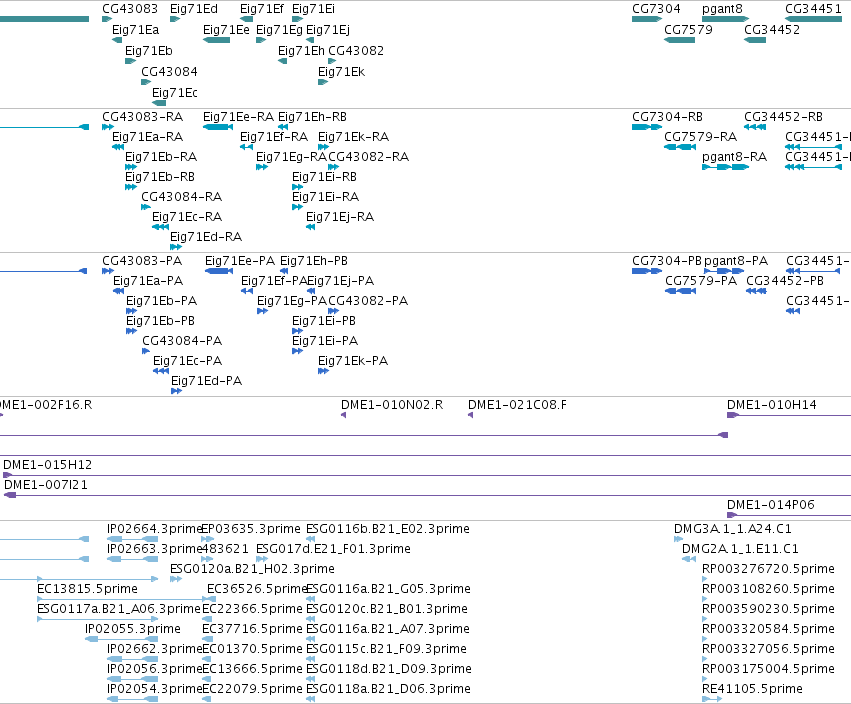Click the DME1-007I21 clone label
Viewport: 851px width, 704px height.
point(46,485)
